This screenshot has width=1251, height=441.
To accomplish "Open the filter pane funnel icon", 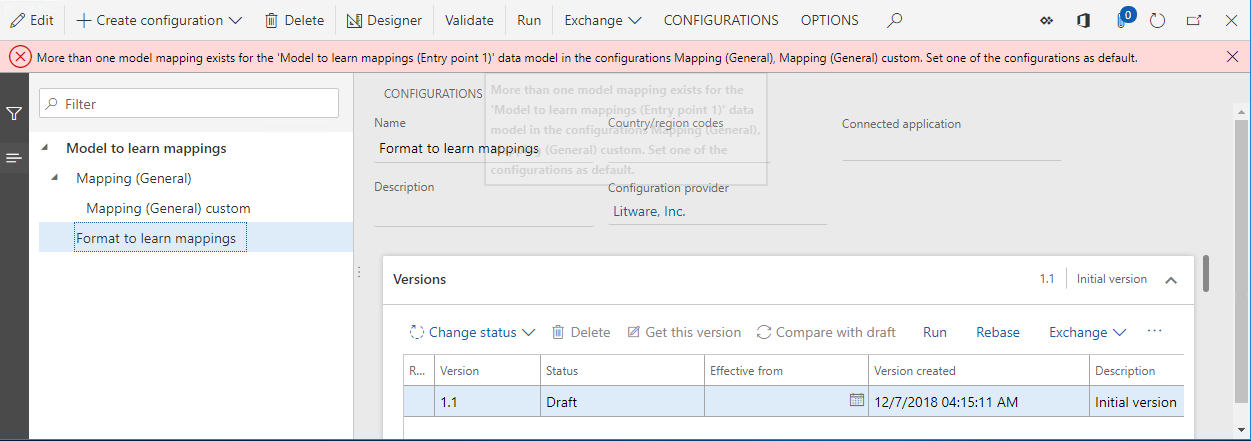I will pyautogui.click(x=14, y=114).
